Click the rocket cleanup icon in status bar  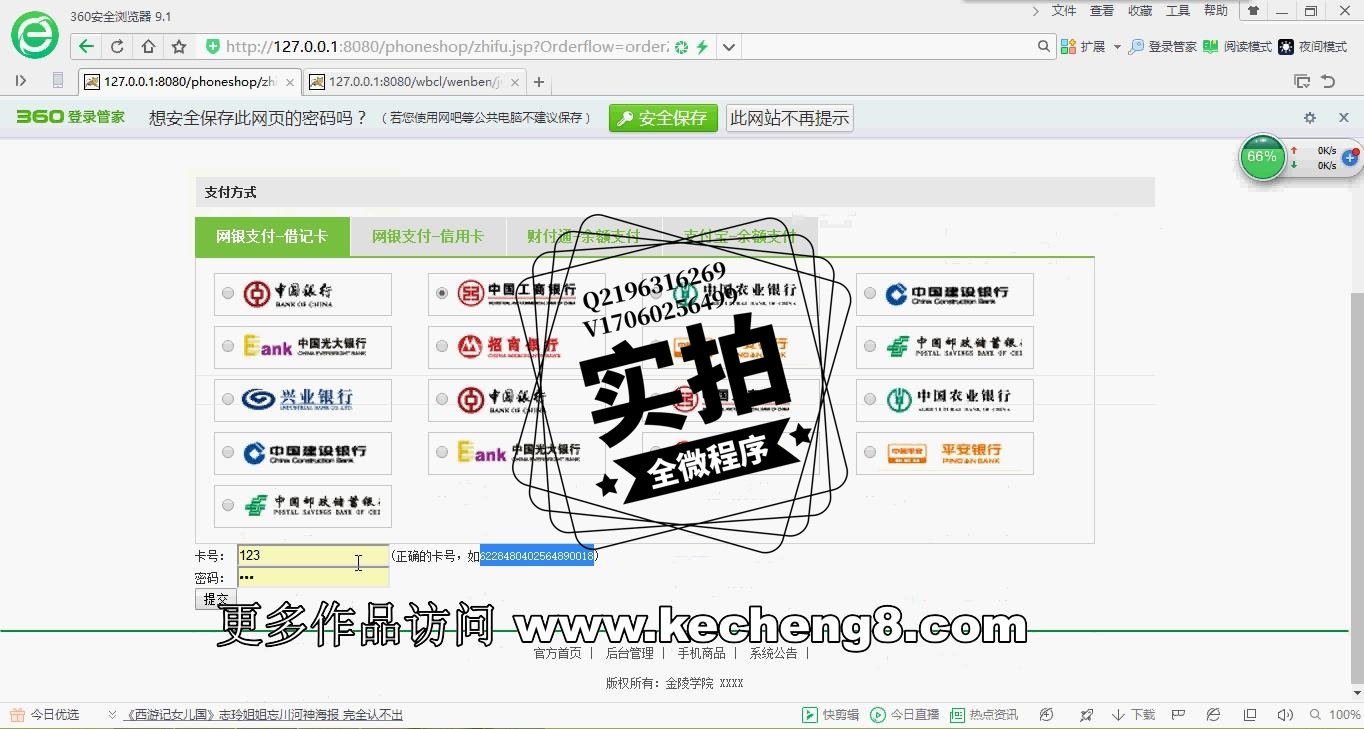coord(1086,715)
